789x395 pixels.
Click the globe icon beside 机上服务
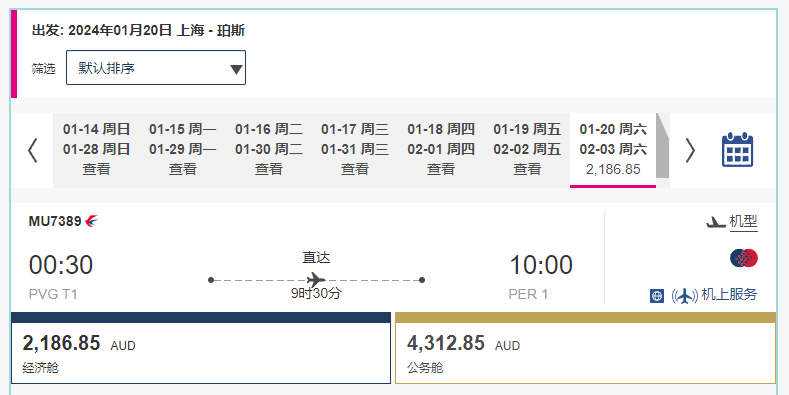[657, 296]
